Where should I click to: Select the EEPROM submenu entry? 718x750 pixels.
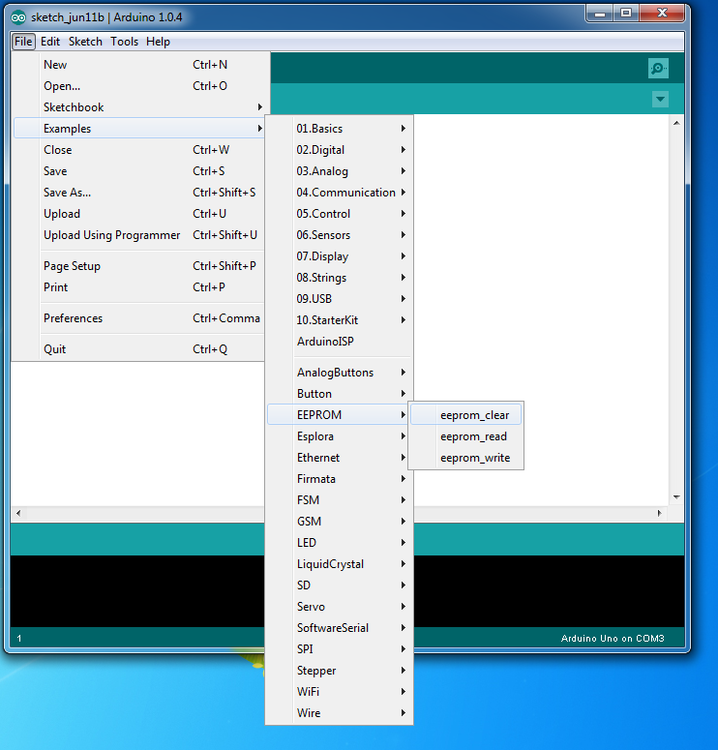(339, 415)
